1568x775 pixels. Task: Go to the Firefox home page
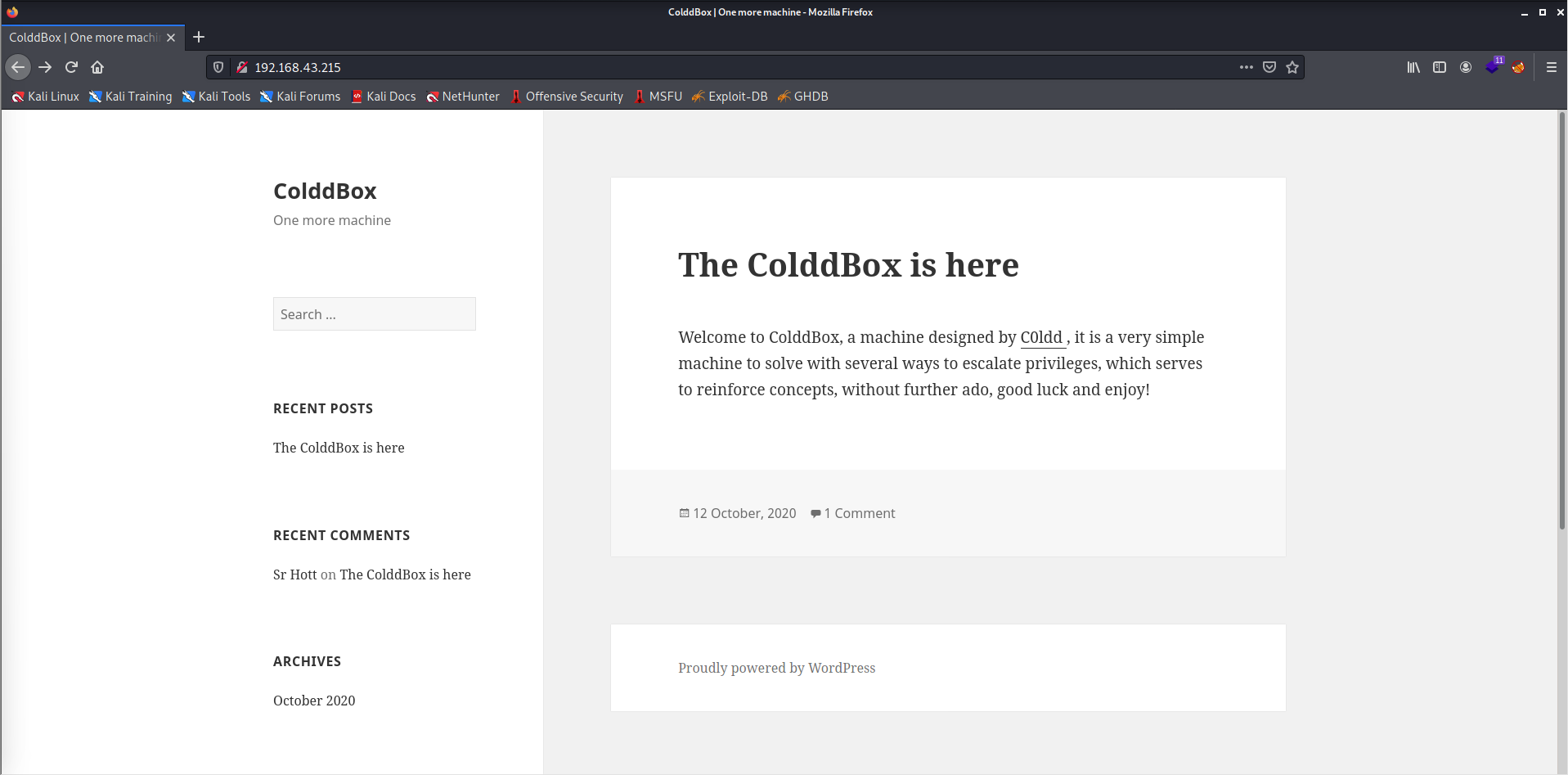click(97, 67)
